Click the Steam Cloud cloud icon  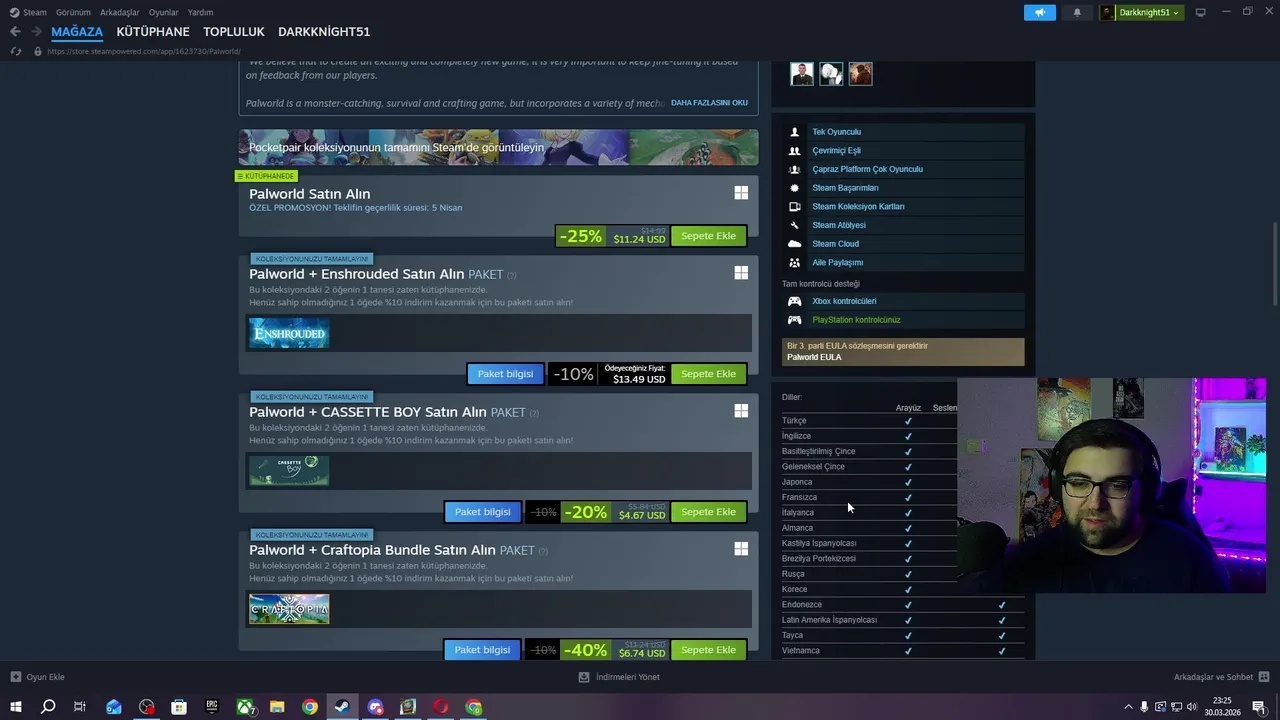(794, 244)
